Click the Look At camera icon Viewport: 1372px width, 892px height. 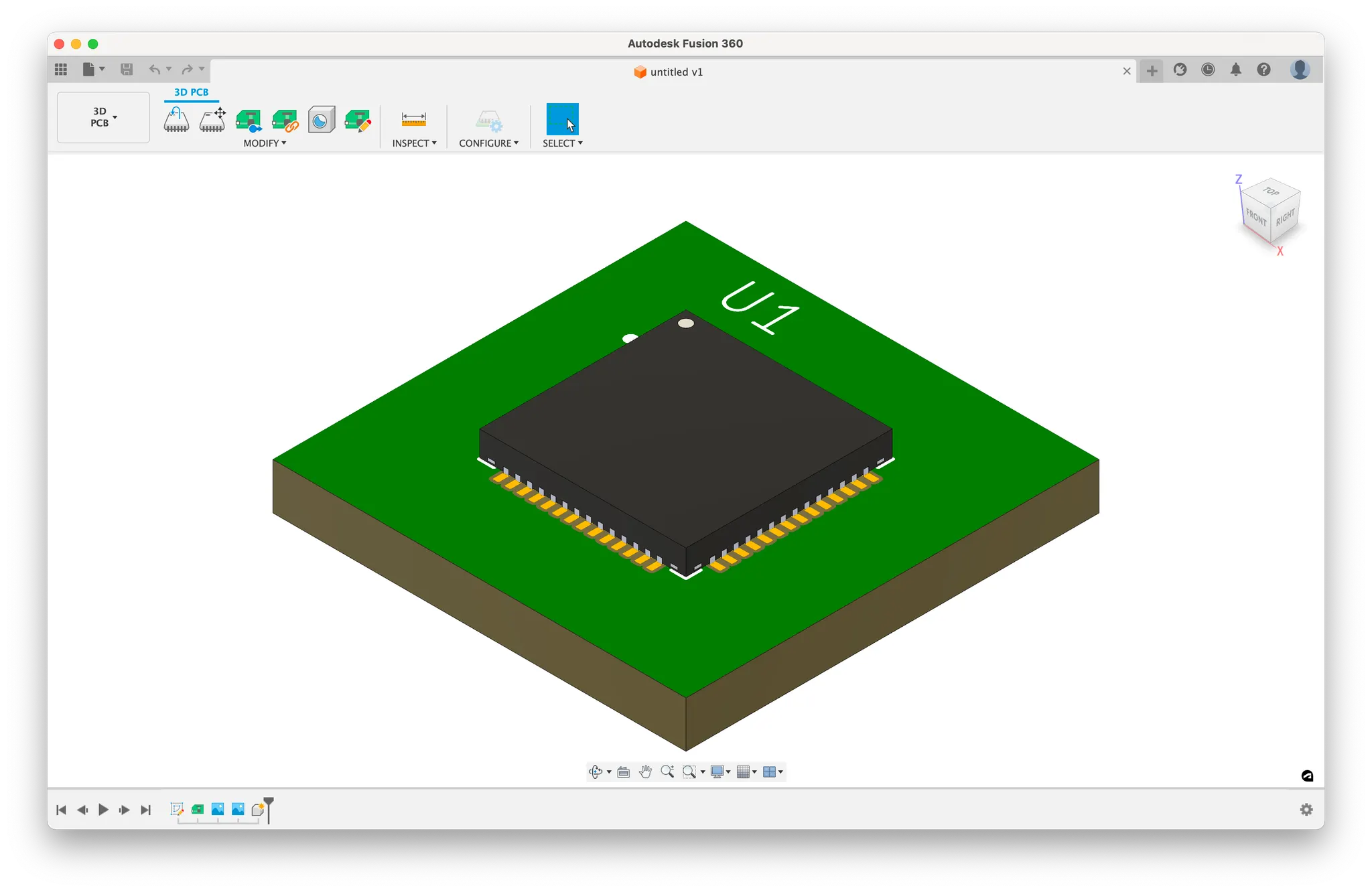pos(623,772)
